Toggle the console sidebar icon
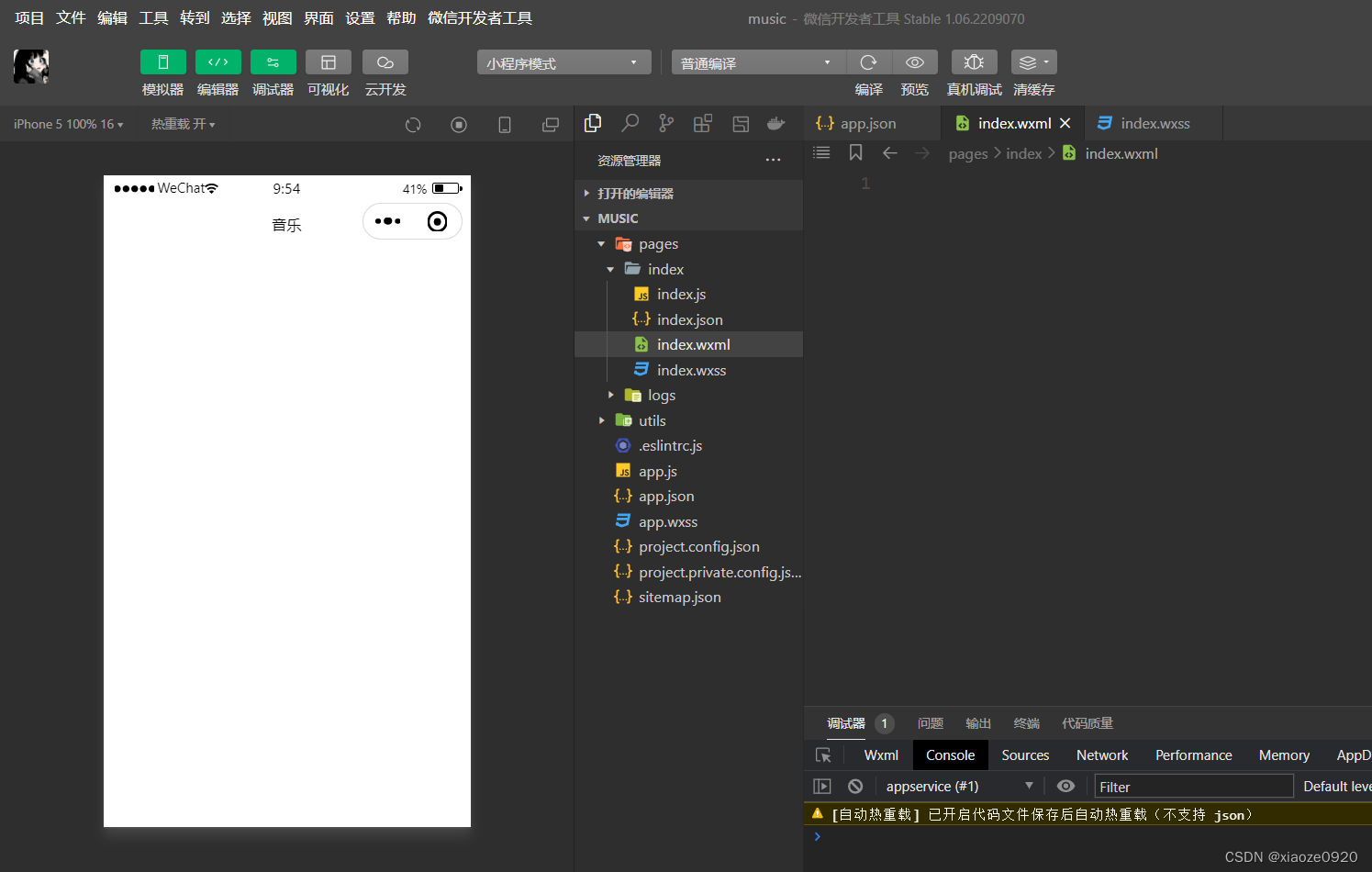Screen dimensions: 1372x872 coord(822,786)
